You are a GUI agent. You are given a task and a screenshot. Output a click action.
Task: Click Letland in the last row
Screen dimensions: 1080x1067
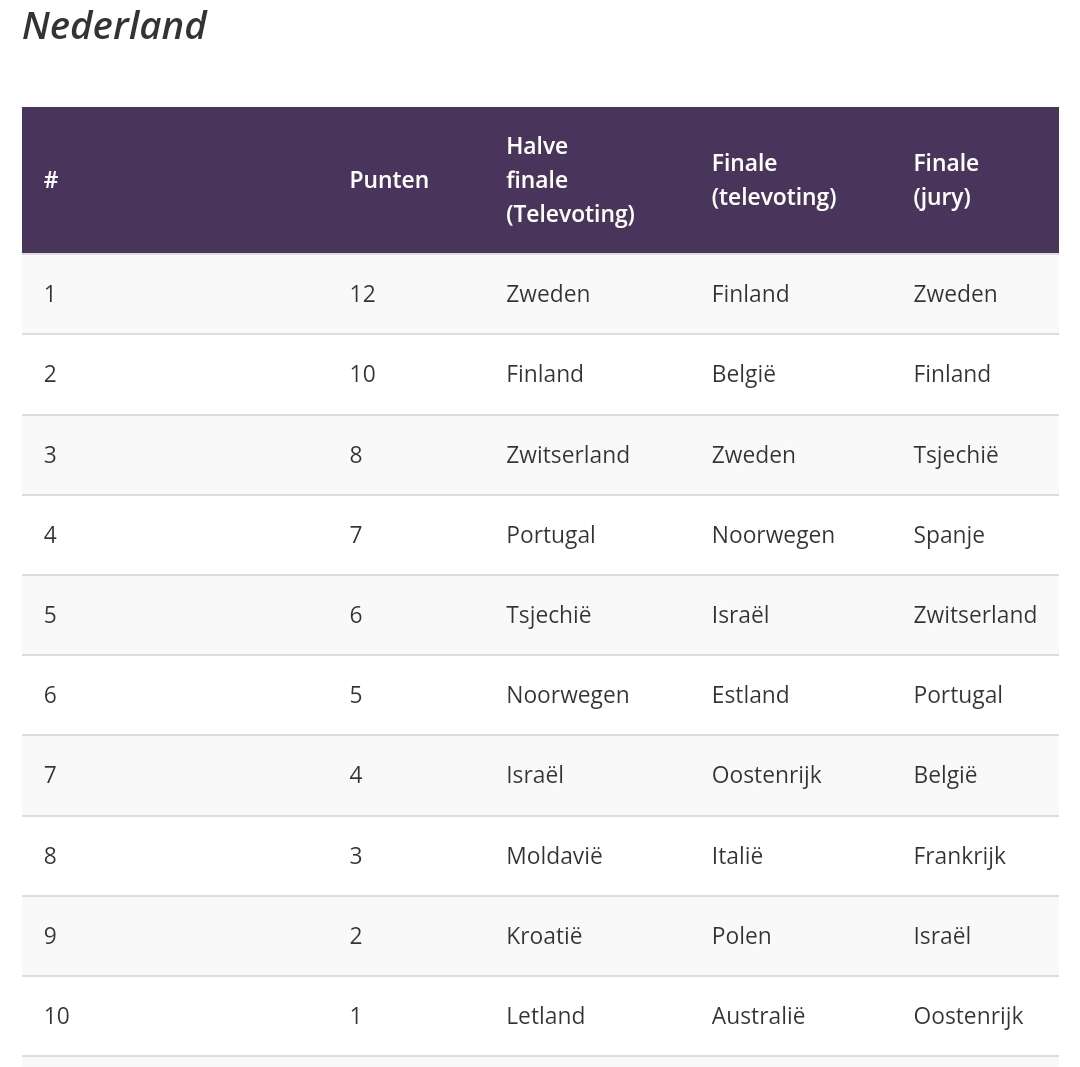pos(545,1015)
